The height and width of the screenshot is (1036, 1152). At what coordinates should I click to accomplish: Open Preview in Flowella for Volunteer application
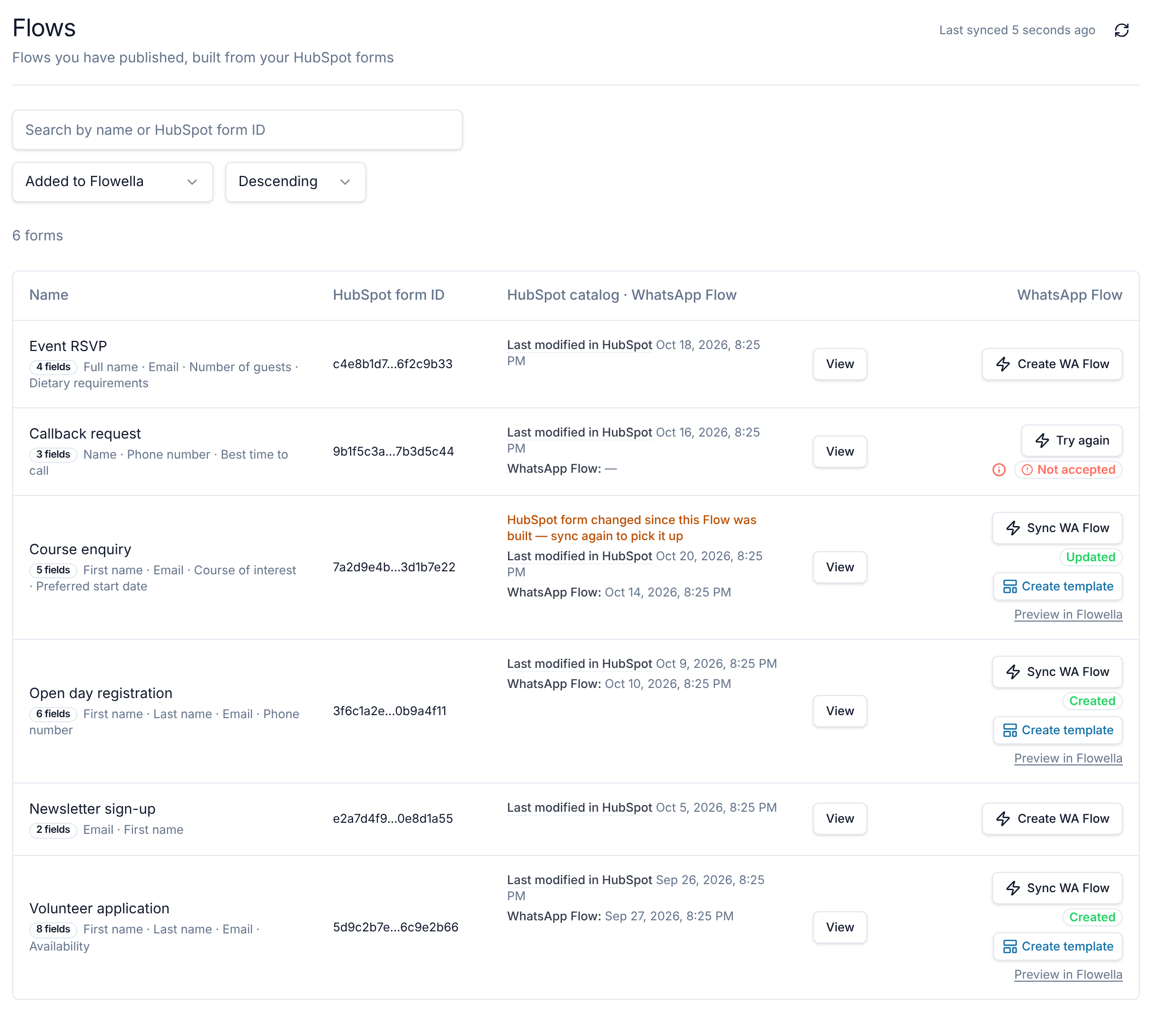tap(1067, 975)
